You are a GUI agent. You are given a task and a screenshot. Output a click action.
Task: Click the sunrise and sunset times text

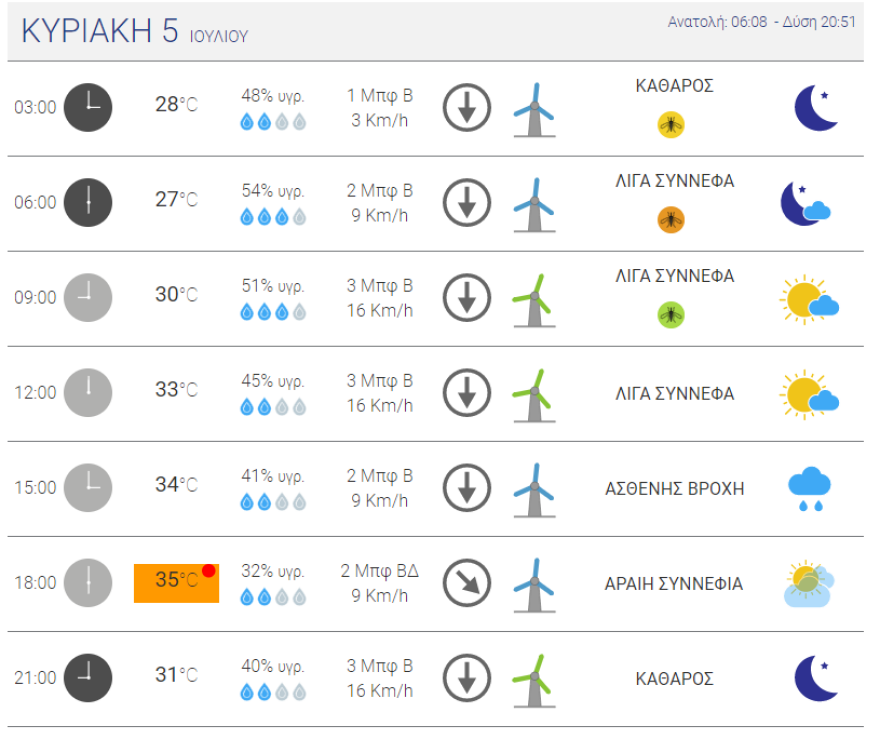[x=761, y=22]
